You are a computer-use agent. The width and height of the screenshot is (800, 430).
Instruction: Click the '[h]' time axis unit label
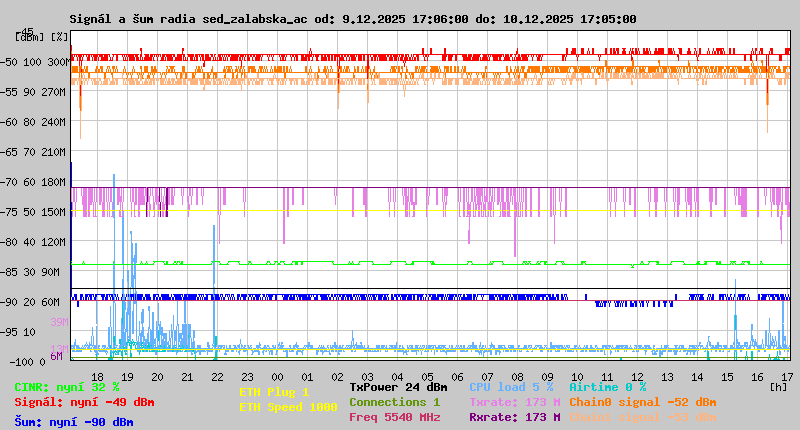(779, 387)
